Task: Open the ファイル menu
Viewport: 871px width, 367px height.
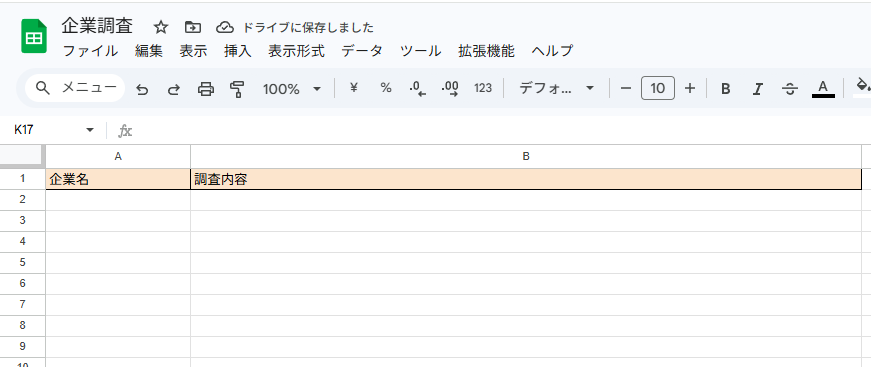Action: point(90,51)
